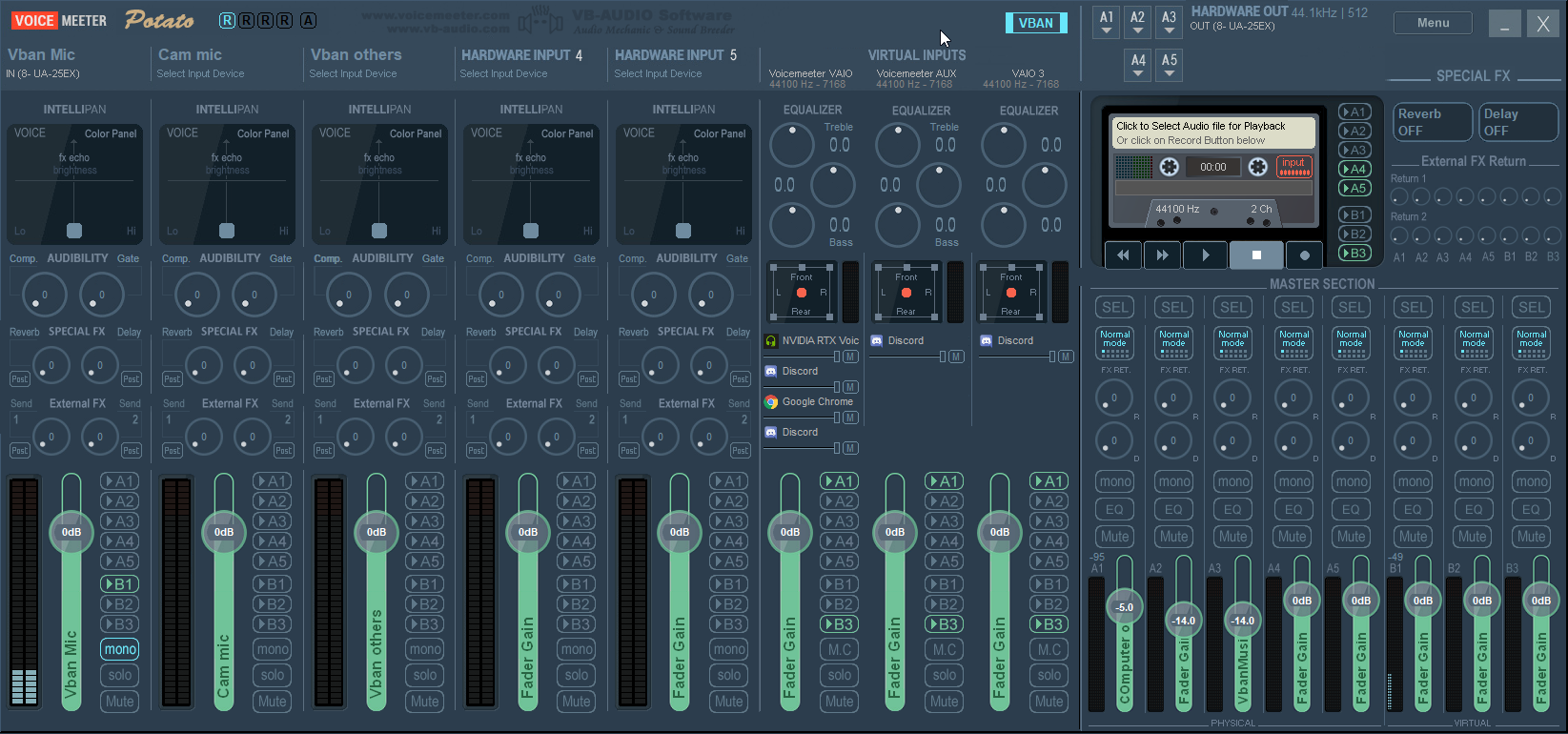
Task: Click the master A1 fader at -5.0
Action: [1125, 606]
